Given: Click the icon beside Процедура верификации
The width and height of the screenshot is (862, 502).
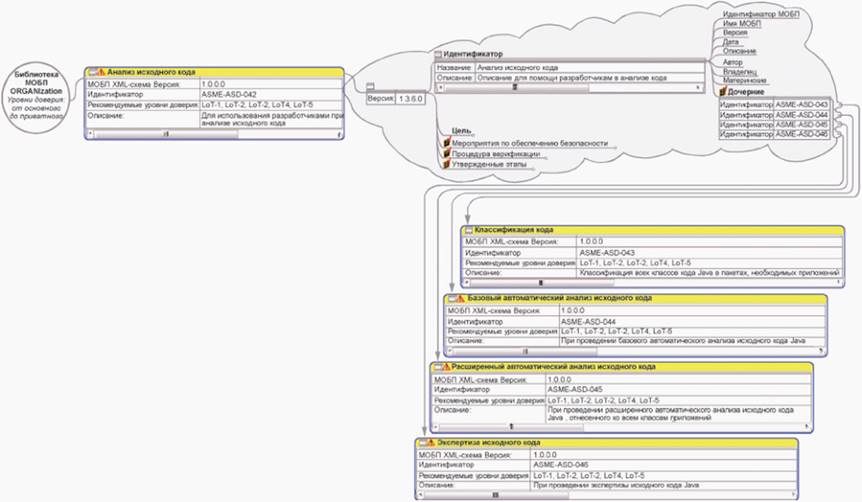Looking at the screenshot, I should (446, 154).
